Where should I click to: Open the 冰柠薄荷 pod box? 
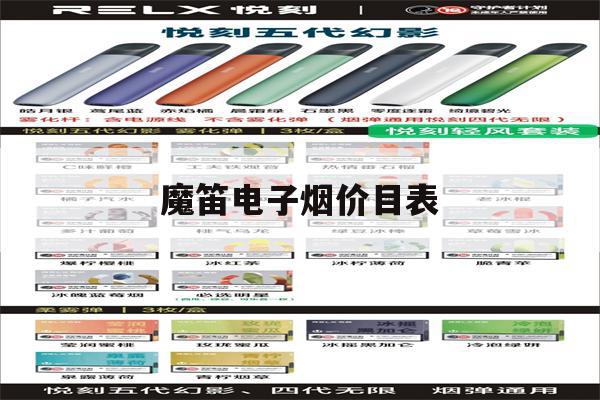pyautogui.click(x=368, y=249)
